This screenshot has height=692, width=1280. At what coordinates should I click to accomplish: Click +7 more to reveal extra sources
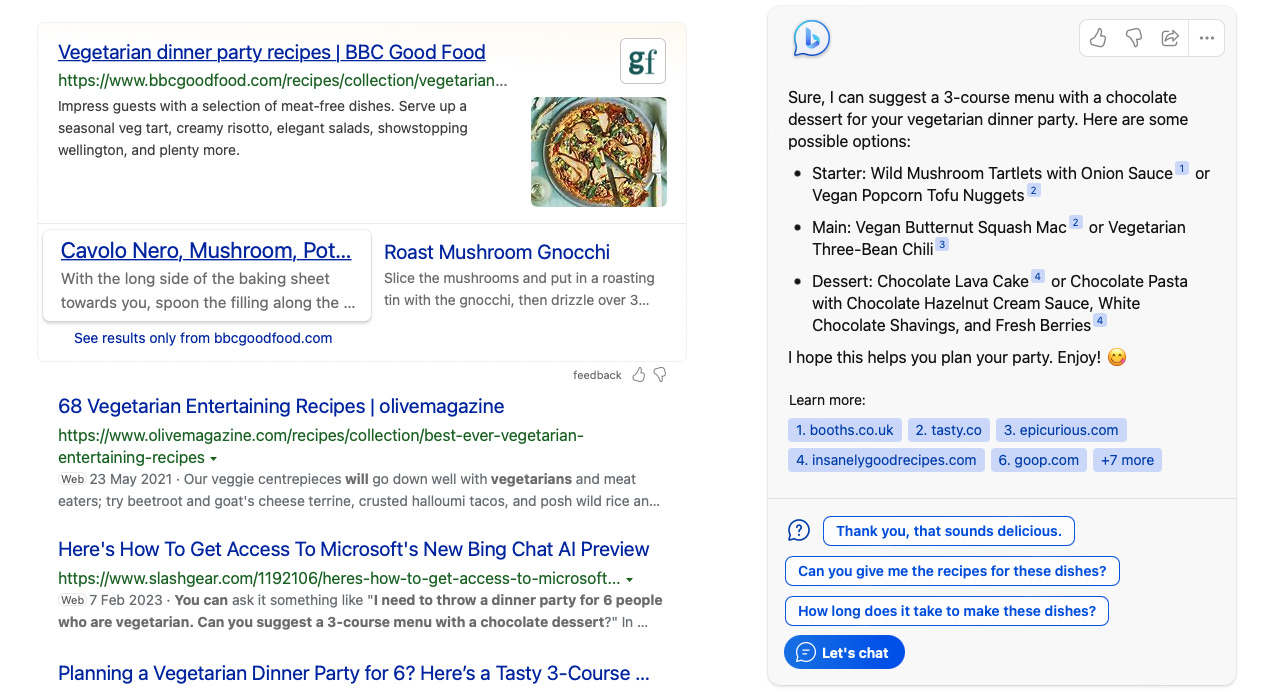pos(1127,459)
